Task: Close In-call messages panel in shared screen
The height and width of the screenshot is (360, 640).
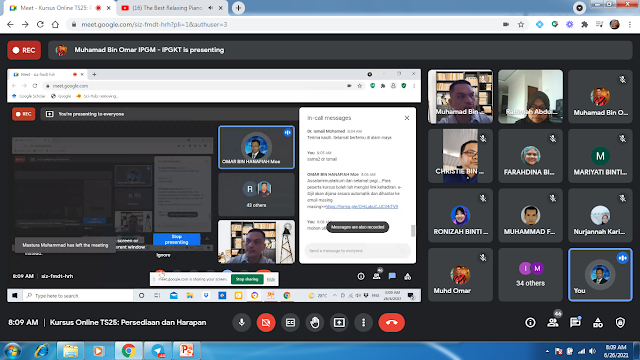Action: [x=407, y=118]
